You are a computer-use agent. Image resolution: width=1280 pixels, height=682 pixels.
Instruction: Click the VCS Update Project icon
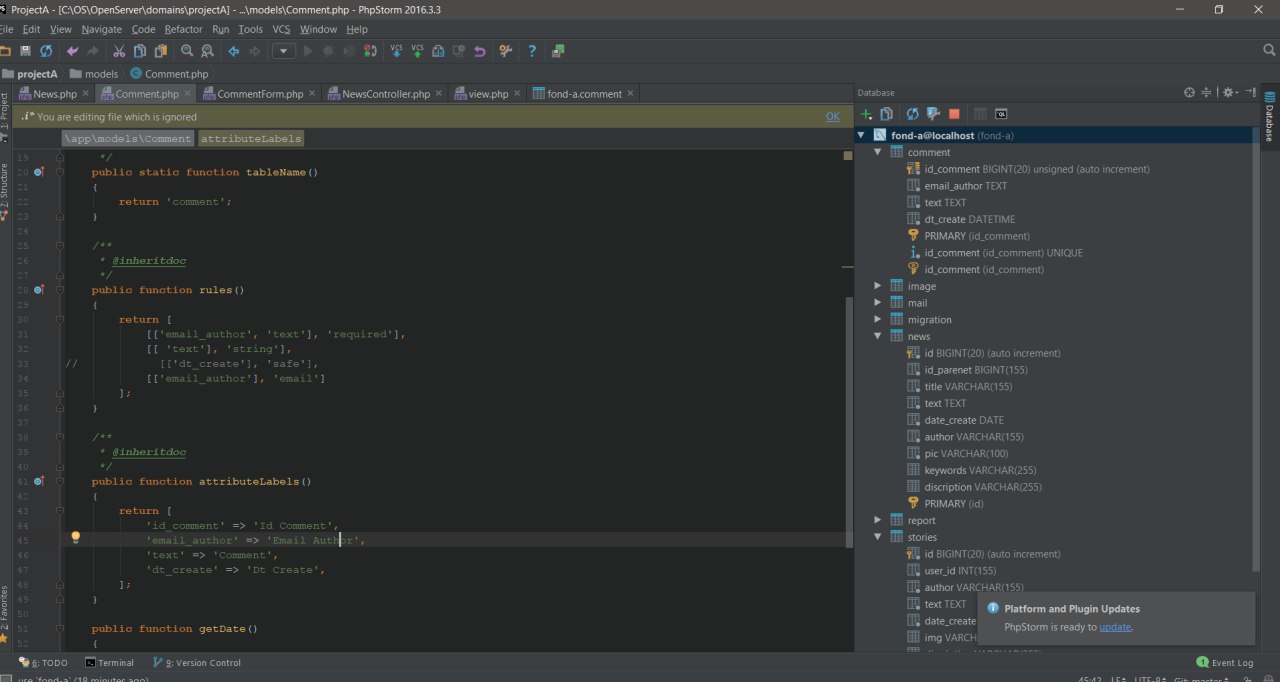click(x=397, y=51)
